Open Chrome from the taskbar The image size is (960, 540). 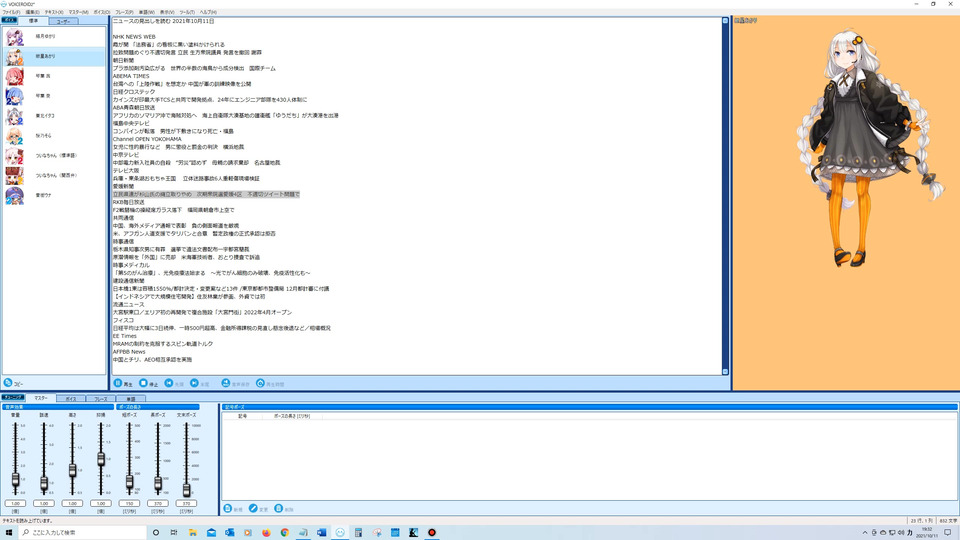tap(285, 533)
